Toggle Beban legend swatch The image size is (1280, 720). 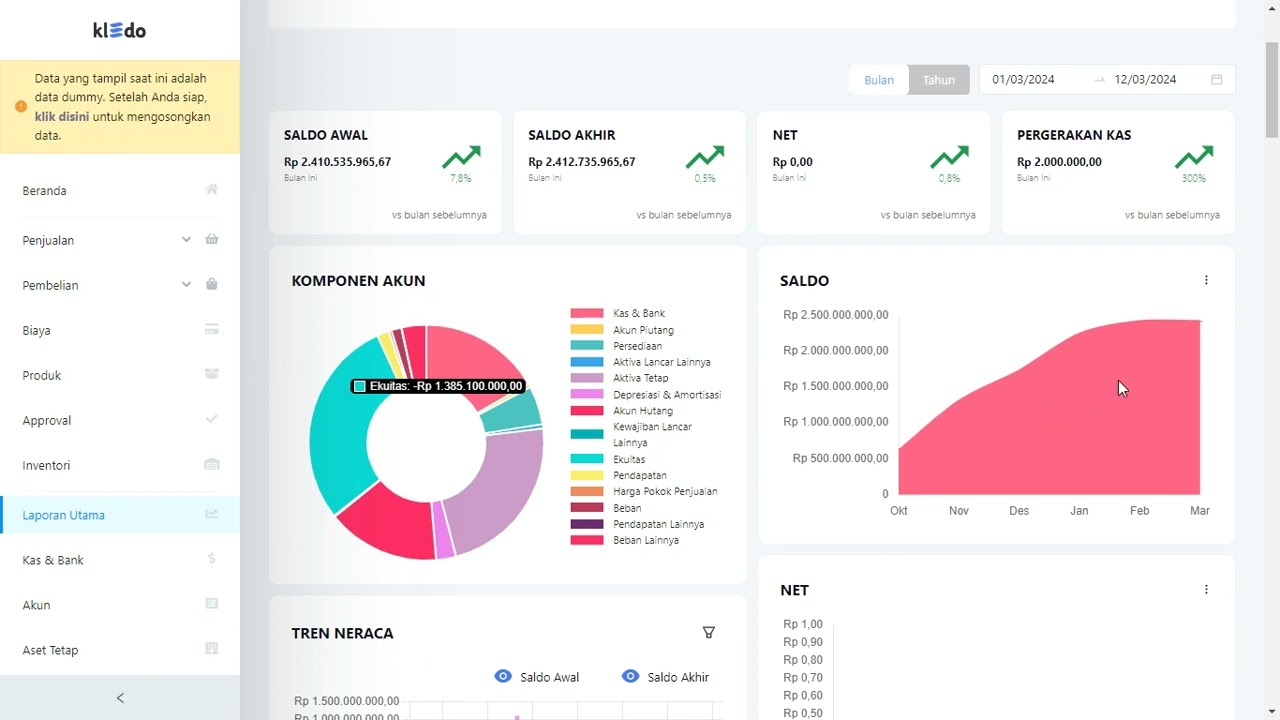(x=587, y=508)
